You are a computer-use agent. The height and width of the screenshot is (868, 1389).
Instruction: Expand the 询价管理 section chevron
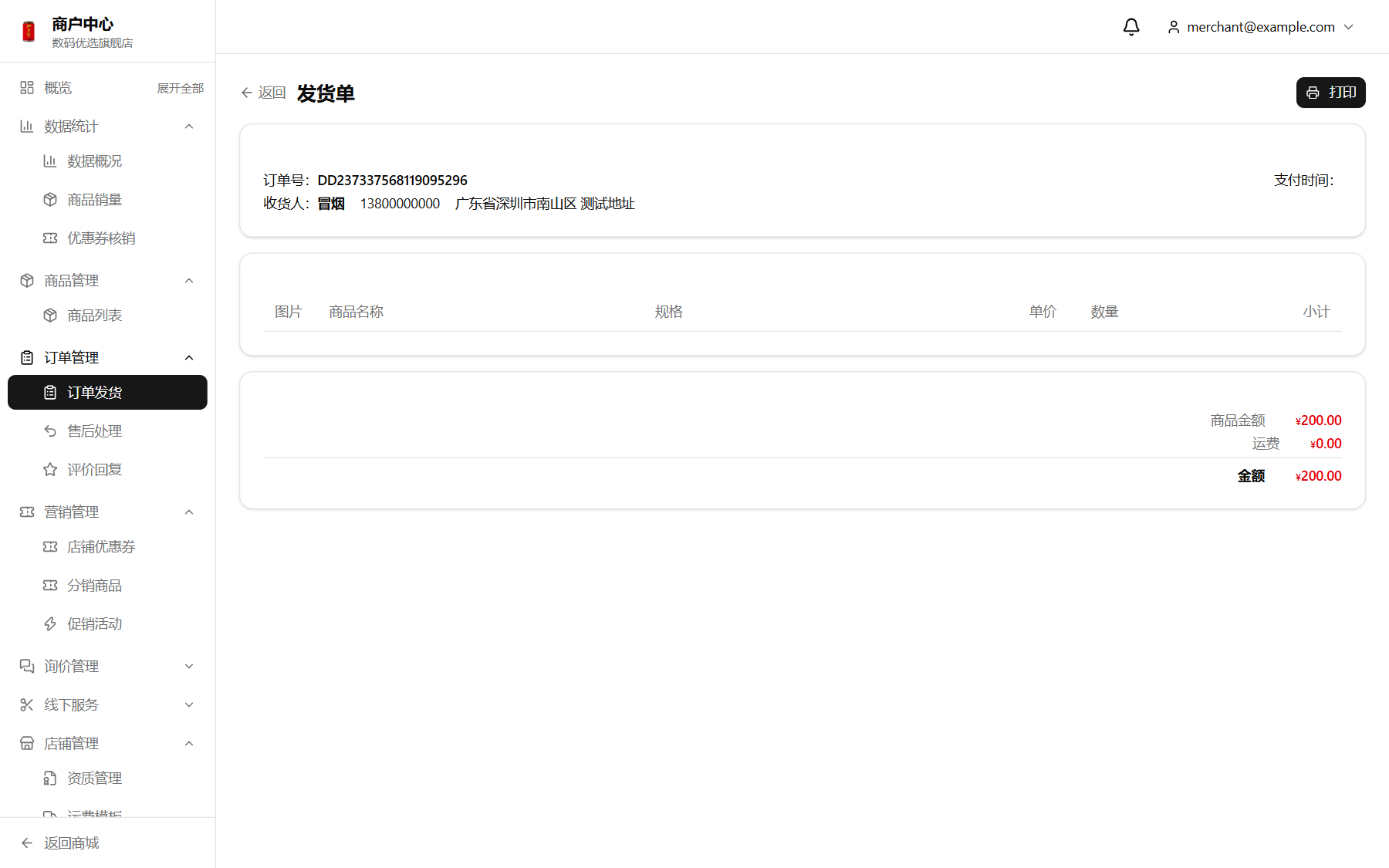coord(189,667)
